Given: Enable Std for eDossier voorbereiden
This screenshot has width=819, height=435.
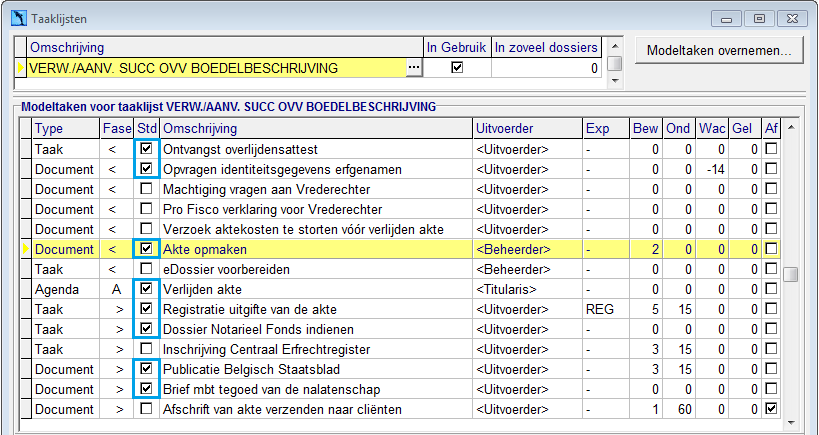Looking at the screenshot, I should click(x=147, y=269).
